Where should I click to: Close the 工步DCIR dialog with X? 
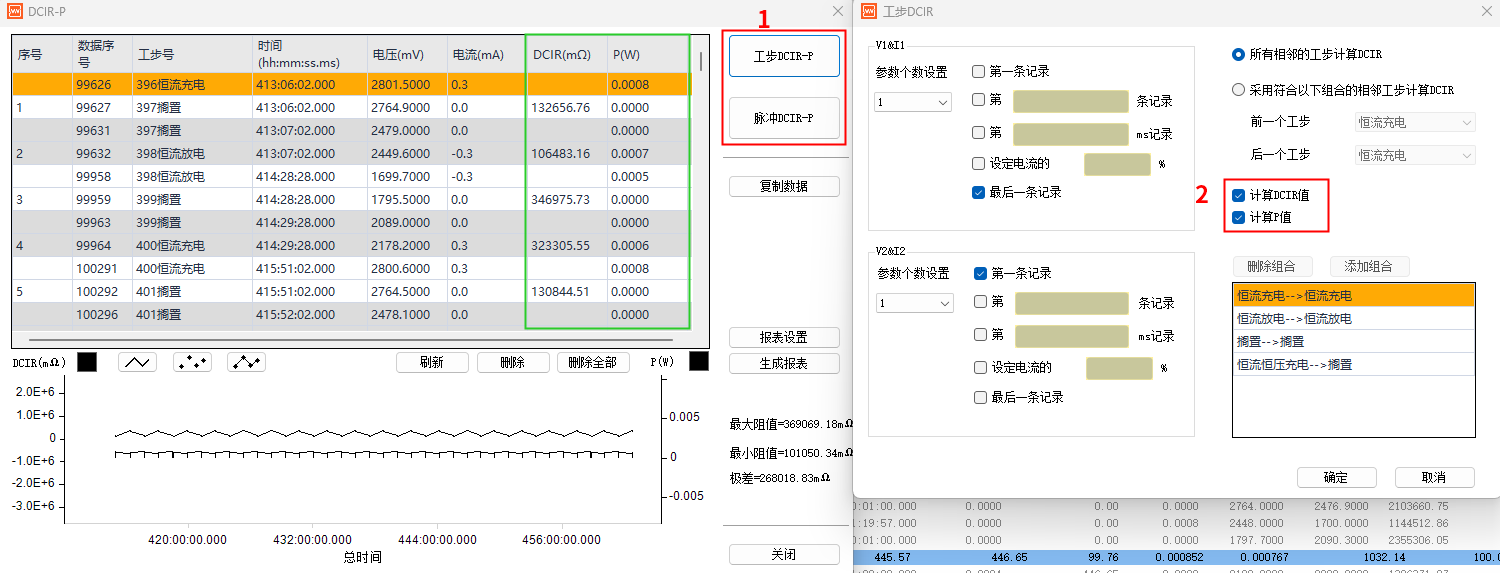coord(1484,11)
